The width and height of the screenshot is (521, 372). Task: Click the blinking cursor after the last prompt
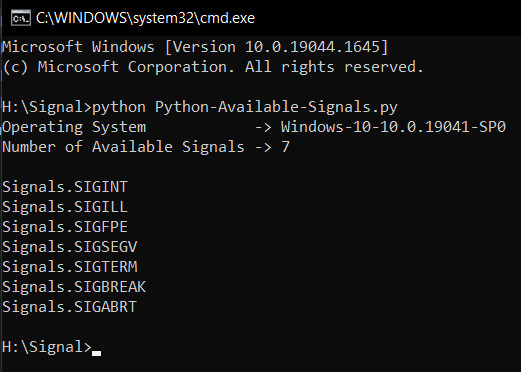click(x=96, y=353)
